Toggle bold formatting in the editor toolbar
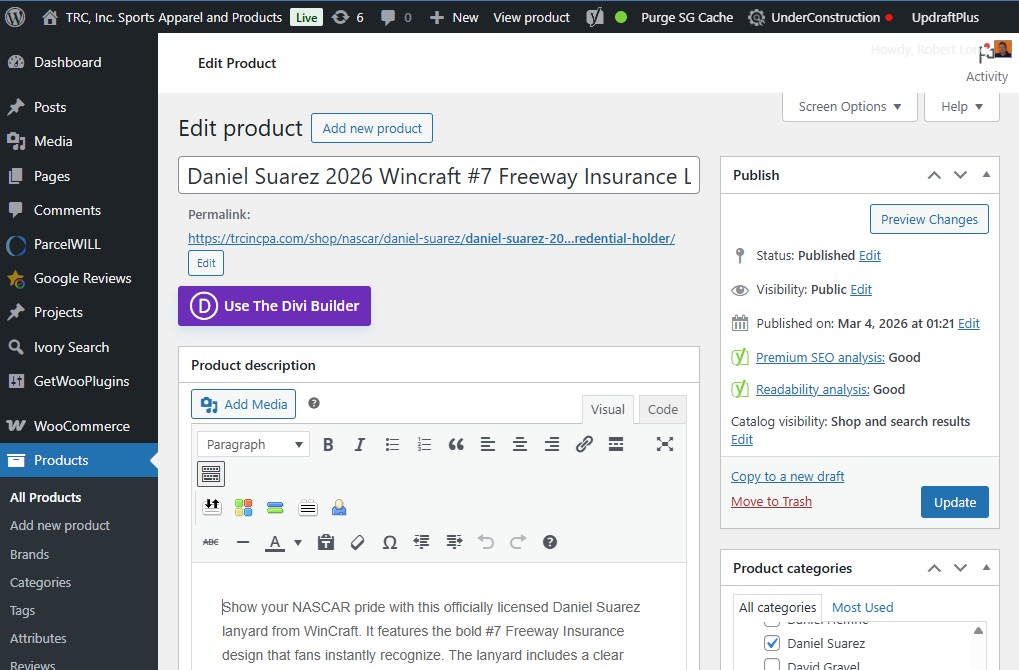1019x670 pixels. pyautogui.click(x=328, y=445)
